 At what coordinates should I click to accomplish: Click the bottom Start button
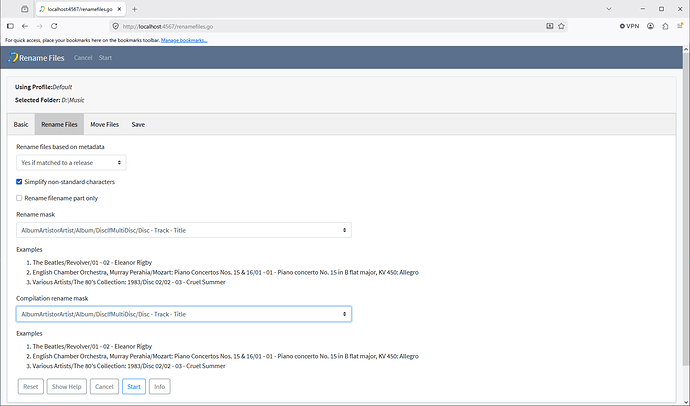coord(134,387)
